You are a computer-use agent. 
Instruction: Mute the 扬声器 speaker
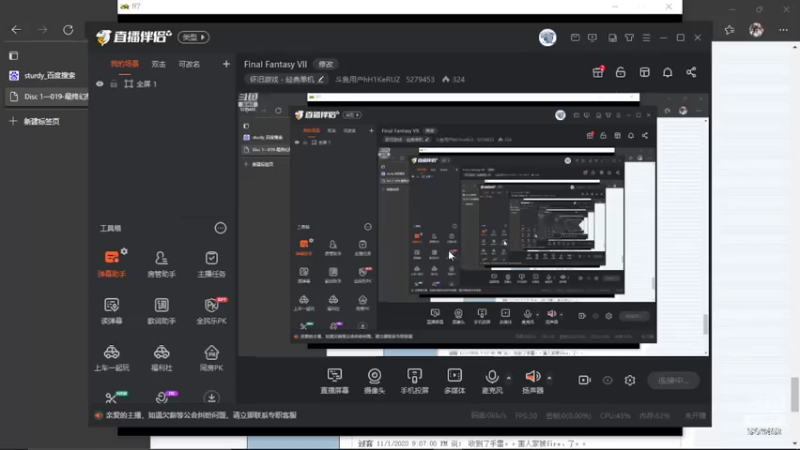[x=533, y=381]
